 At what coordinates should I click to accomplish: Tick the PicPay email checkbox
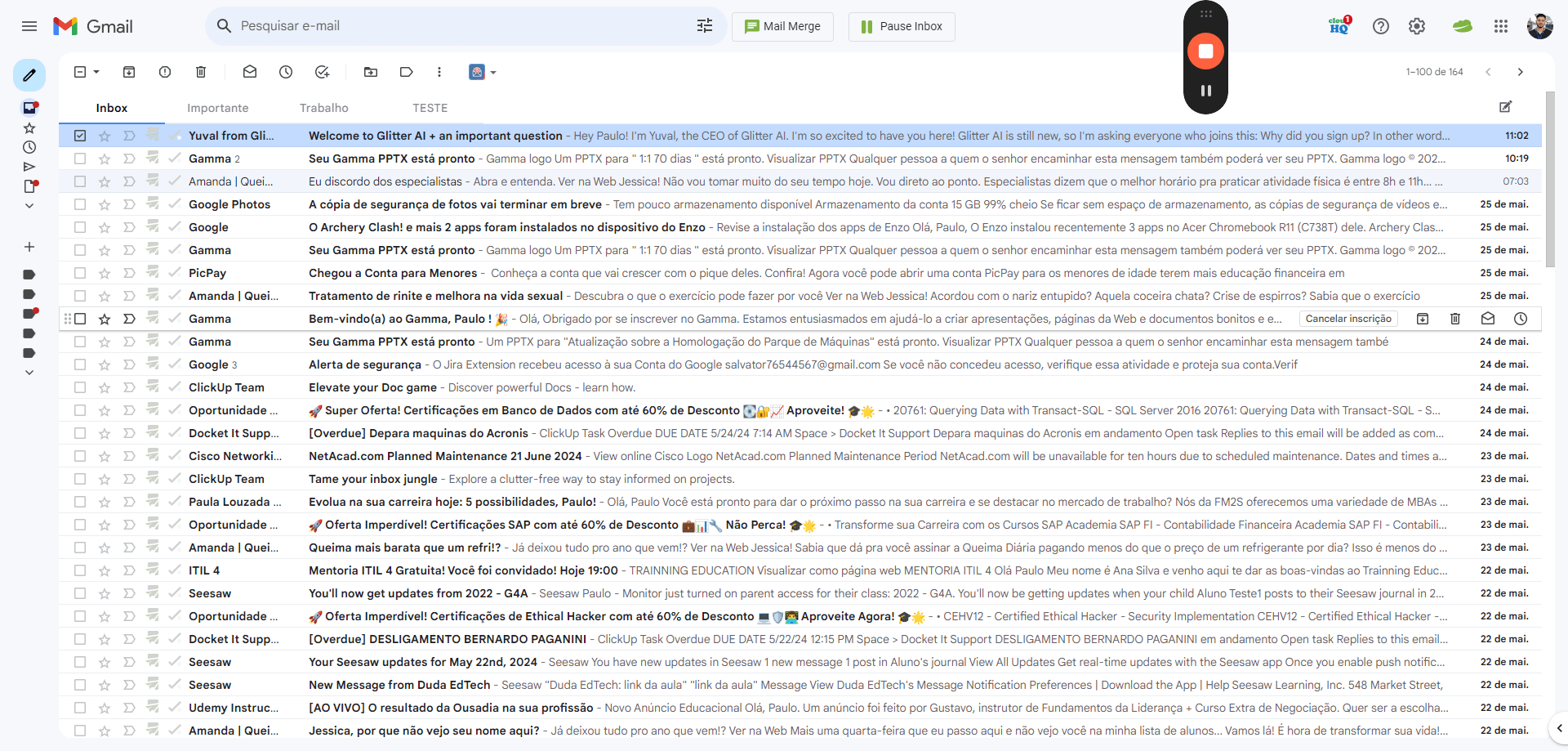tap(80, 273)
